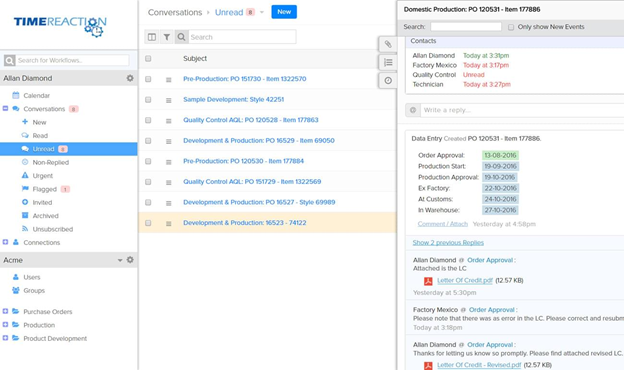Screen dimensions: 624x370
Task: Click the Comment / Attach link
Action: tap(443, 224)
